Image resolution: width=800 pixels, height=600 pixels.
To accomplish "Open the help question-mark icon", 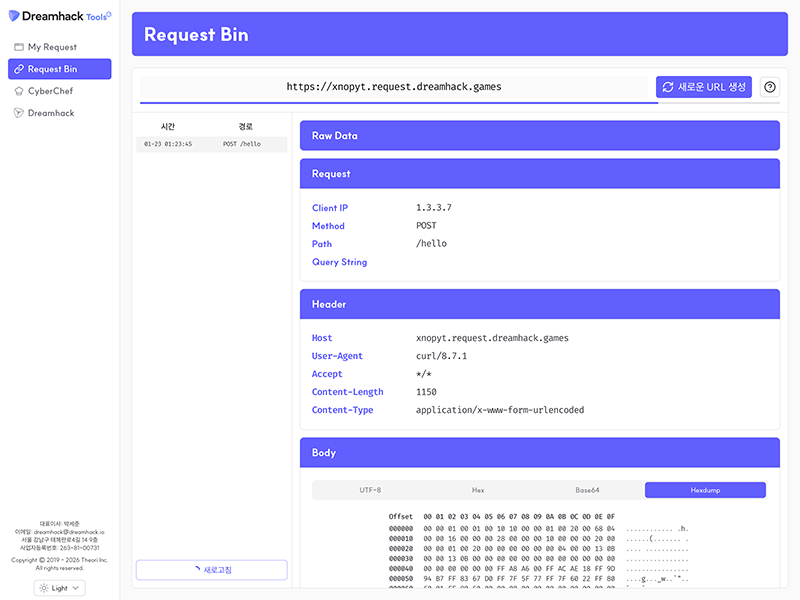I will pos(770,87).
